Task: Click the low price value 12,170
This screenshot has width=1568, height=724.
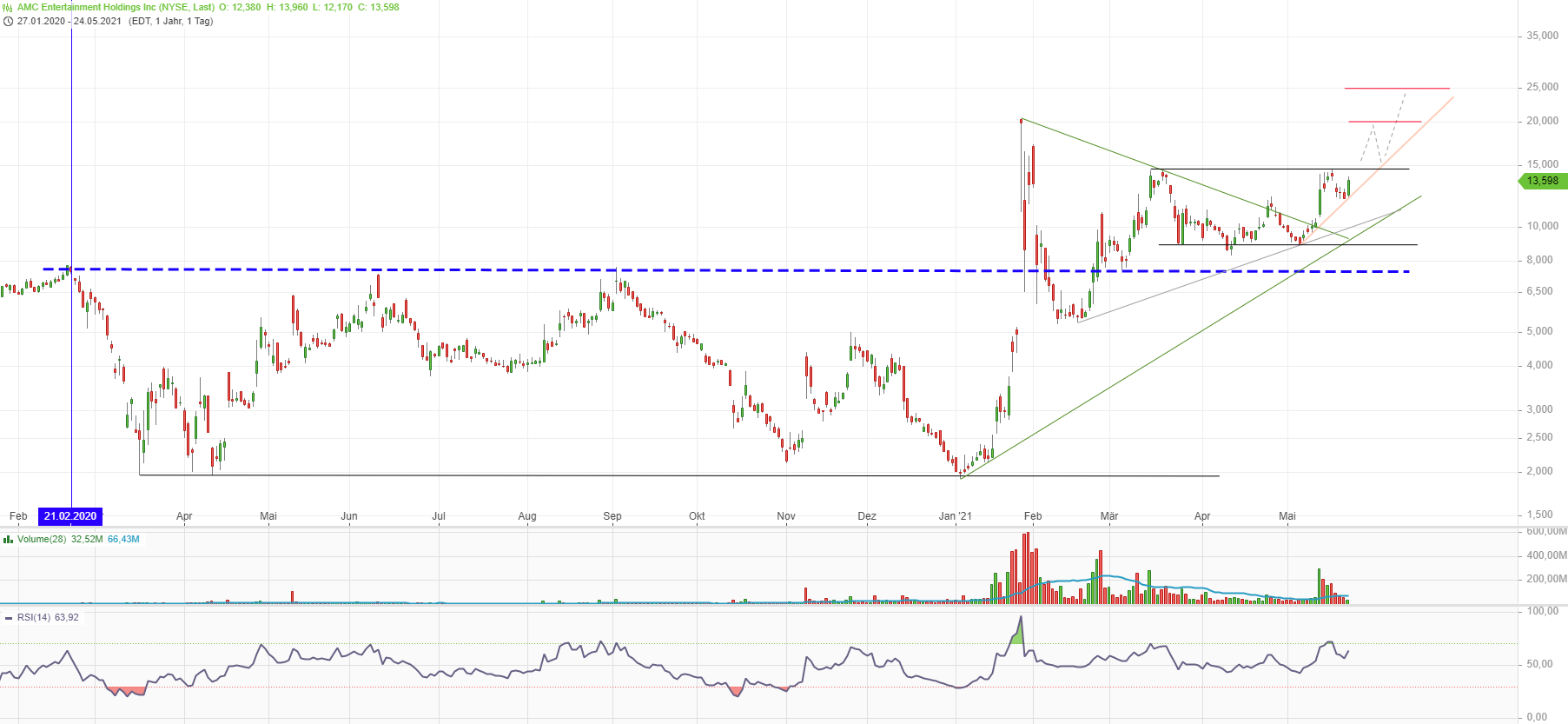Action: point(338,7)
